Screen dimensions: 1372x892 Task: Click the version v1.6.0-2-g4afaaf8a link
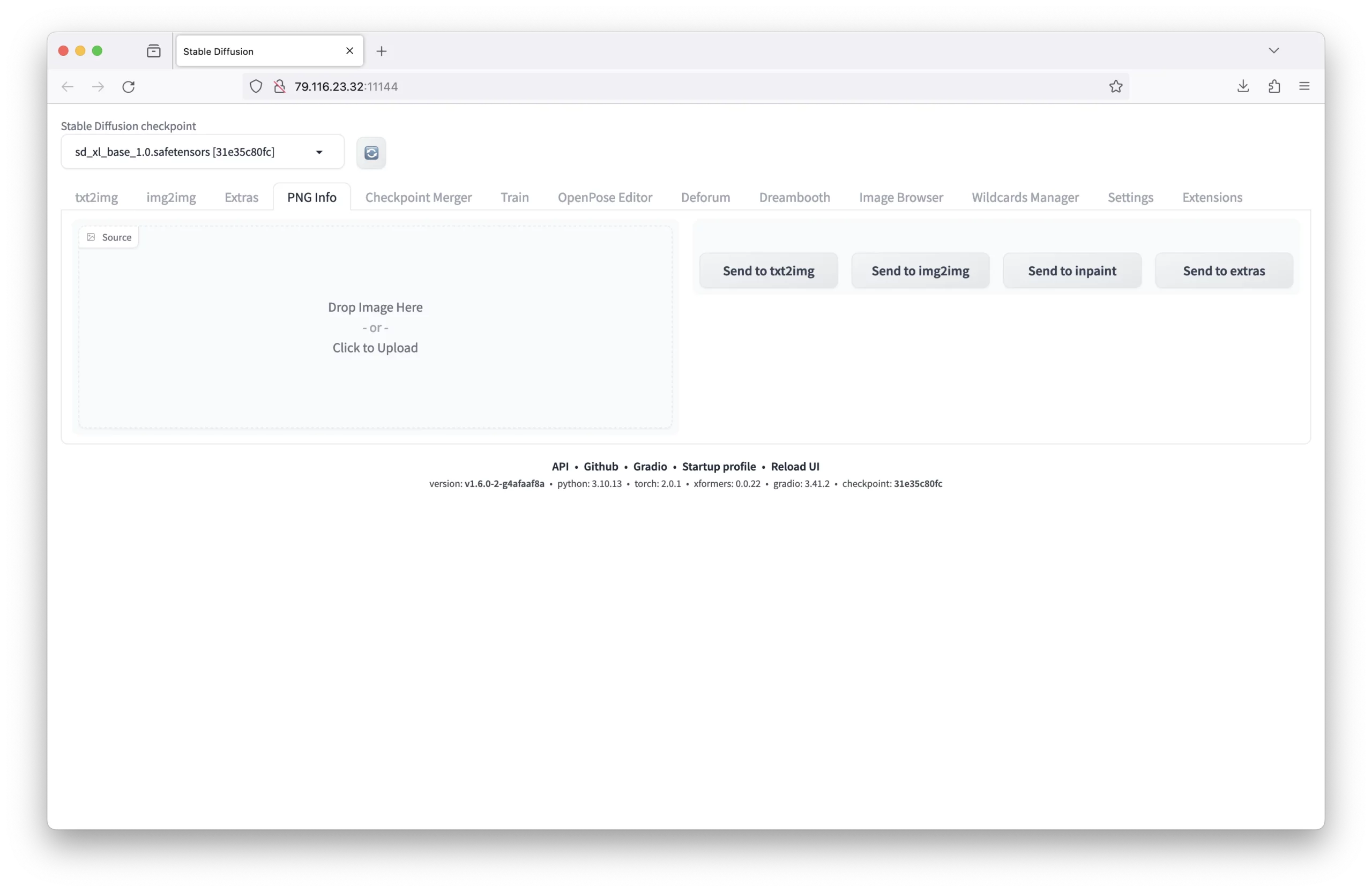click(x=504, y=484)
